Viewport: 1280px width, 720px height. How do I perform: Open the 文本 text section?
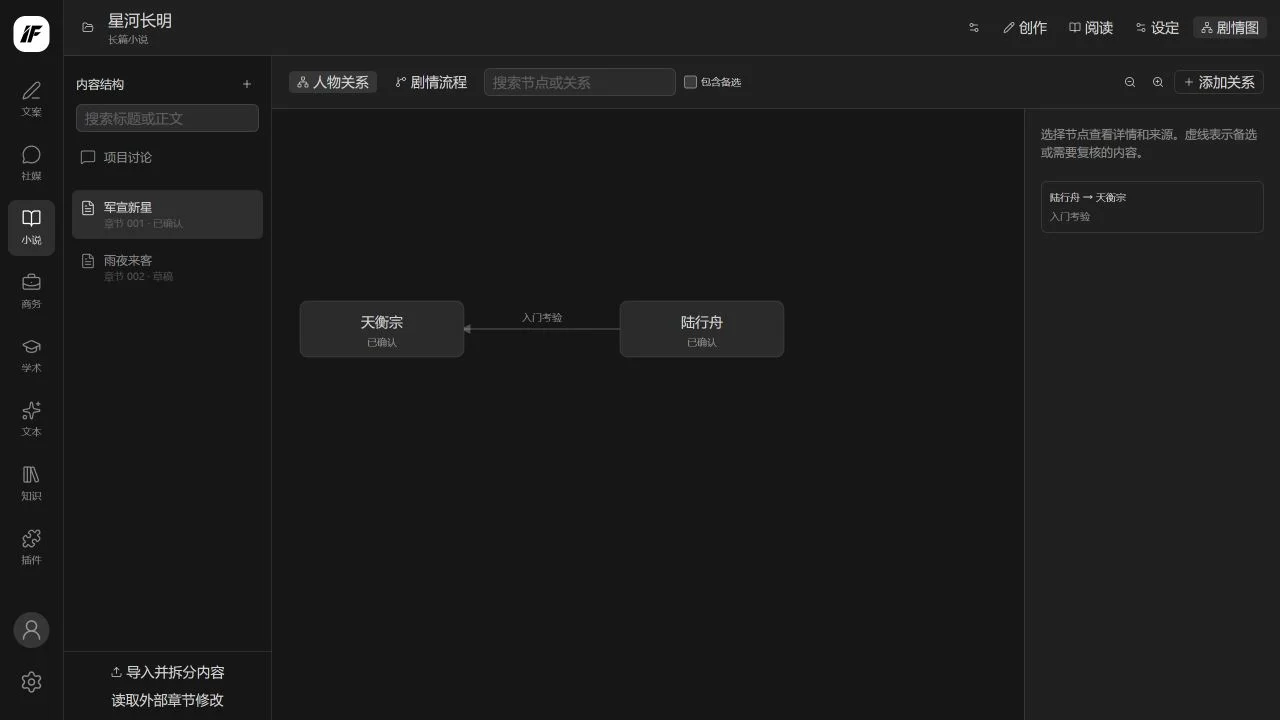(x=31, y=420)
